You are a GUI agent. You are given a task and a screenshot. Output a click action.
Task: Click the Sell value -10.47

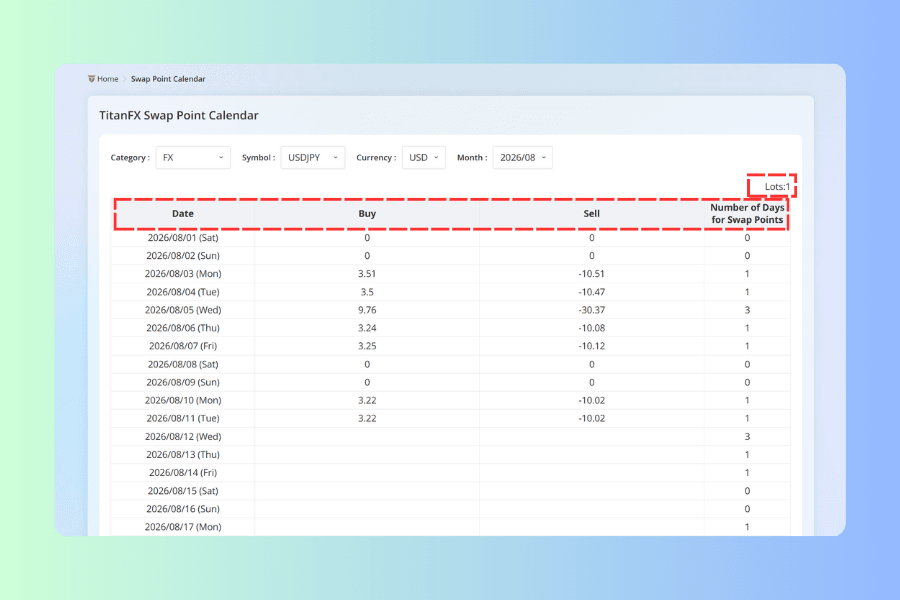591,292
